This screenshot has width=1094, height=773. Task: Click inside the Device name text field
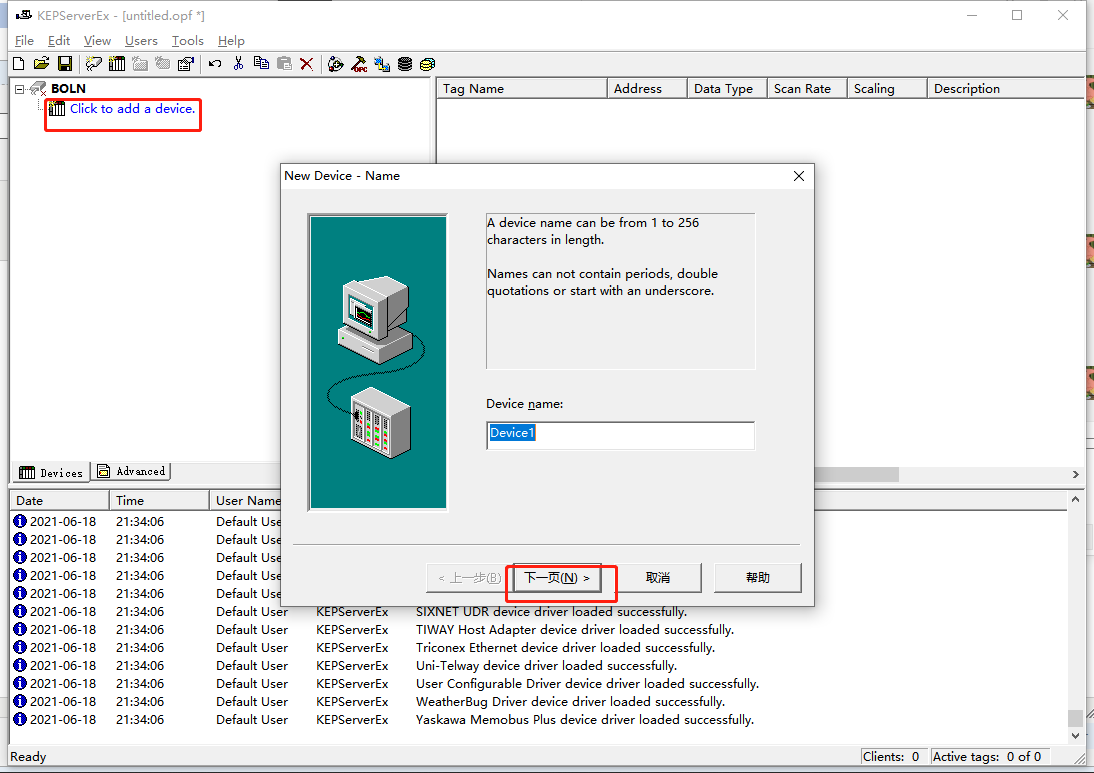coord(620,435)
